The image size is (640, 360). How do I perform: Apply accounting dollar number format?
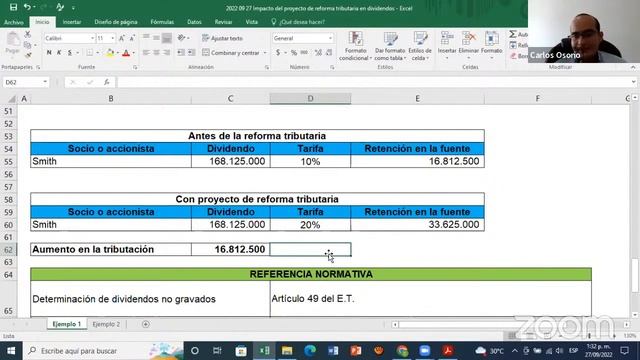pos(278,53)
